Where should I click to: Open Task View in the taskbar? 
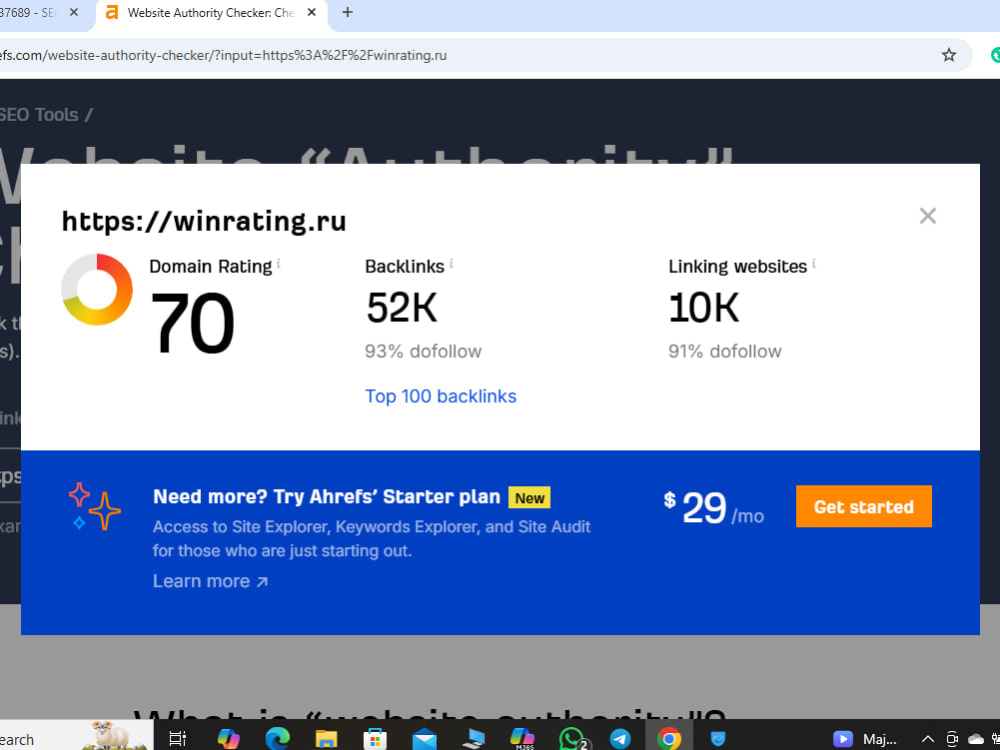177,739
